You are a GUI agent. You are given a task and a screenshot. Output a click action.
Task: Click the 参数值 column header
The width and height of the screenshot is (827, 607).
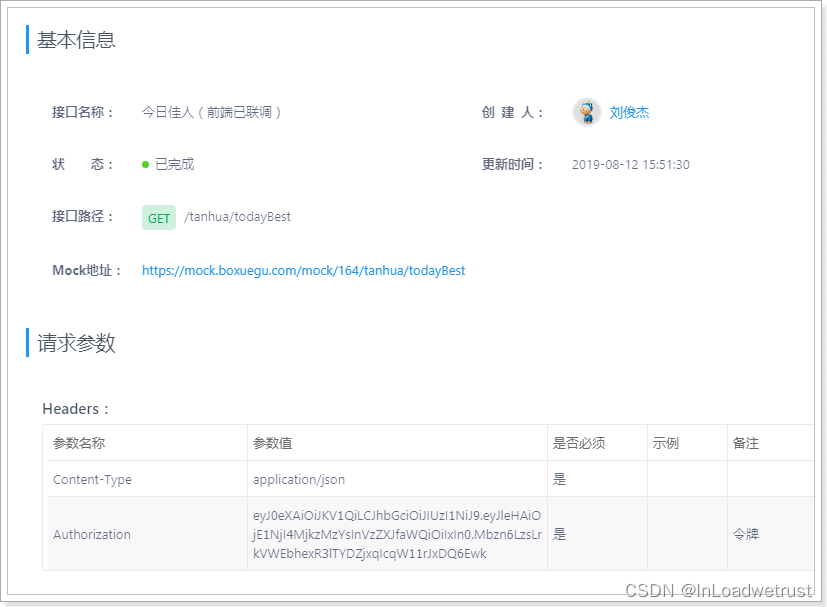click(x=272, y=443)
